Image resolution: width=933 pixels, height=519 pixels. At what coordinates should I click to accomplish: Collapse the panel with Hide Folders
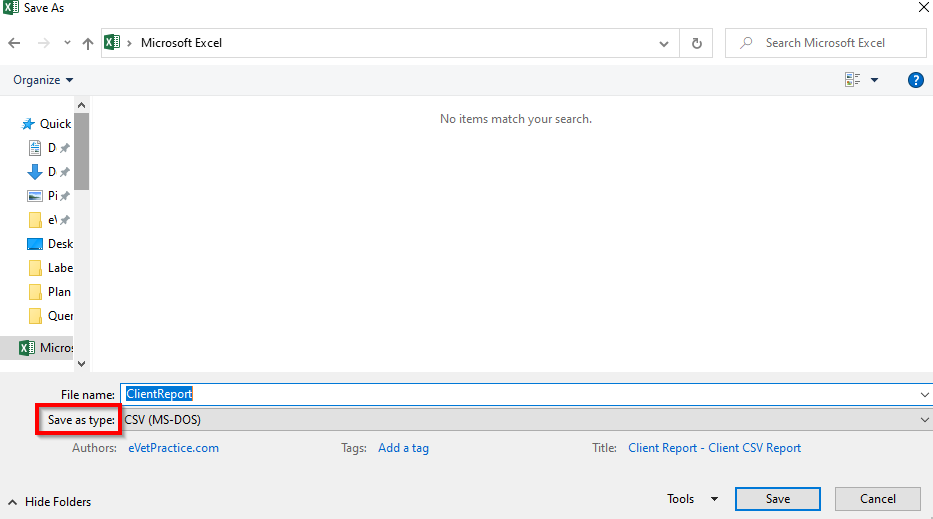(49, 502)
